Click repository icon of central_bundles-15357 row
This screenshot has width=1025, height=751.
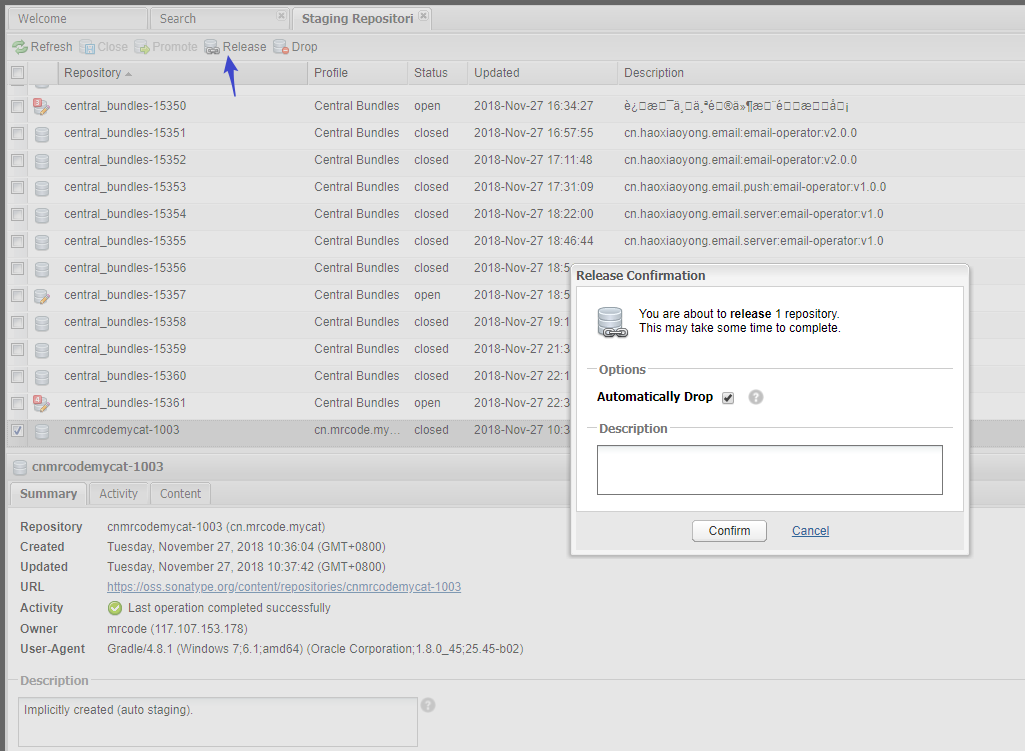pyautogui.click(x=42, y=295)
